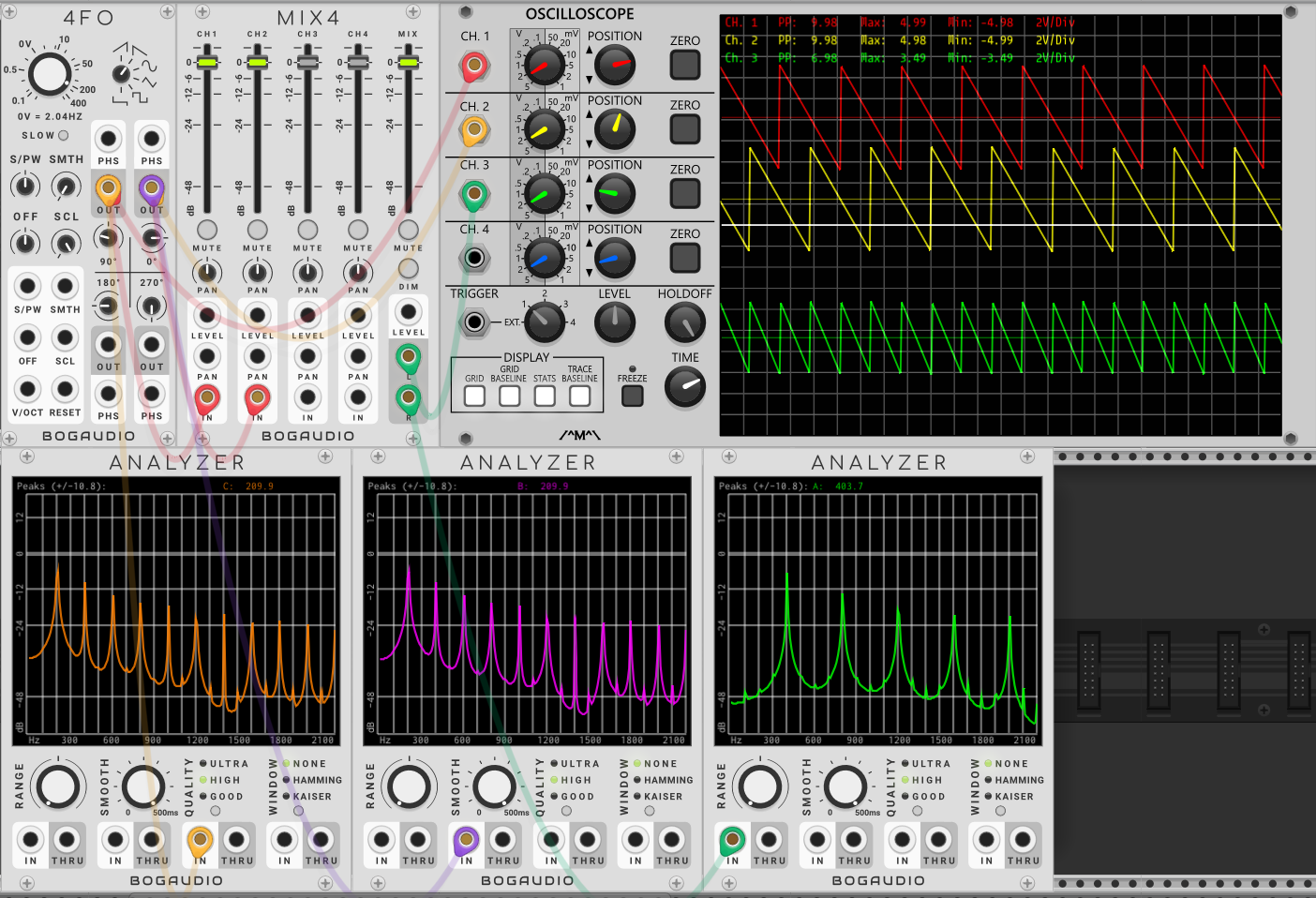Click the purple-cabled OUT port on 4FO
This screenshot has width=1316, height=898.
click(x=151, y=190)
